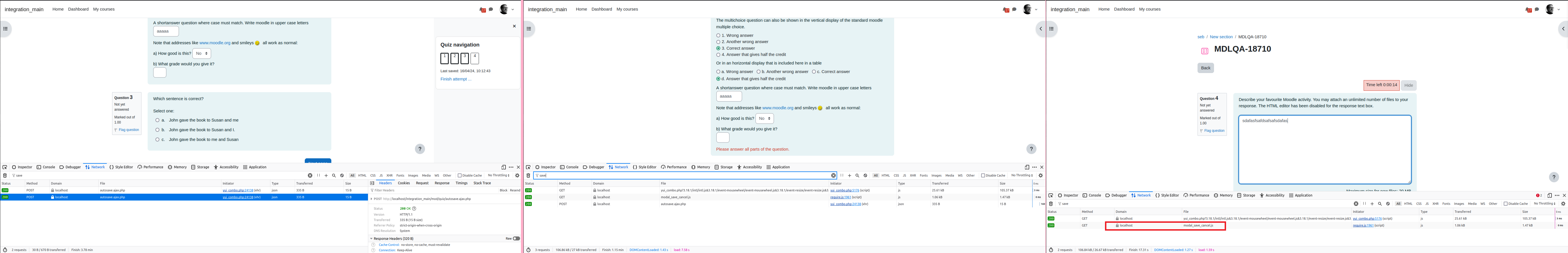
Task: Open network settings gear in right window devtools
Action: pos(1563,204)
